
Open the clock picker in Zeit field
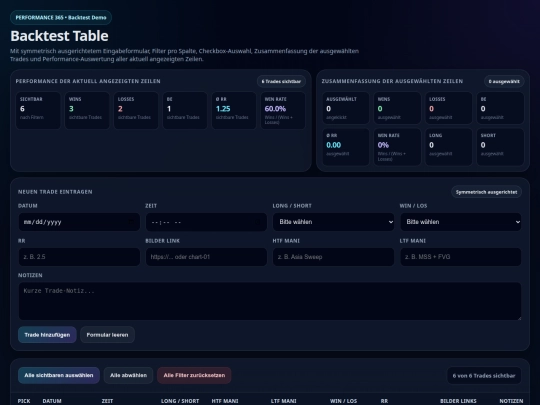(258, 222)
